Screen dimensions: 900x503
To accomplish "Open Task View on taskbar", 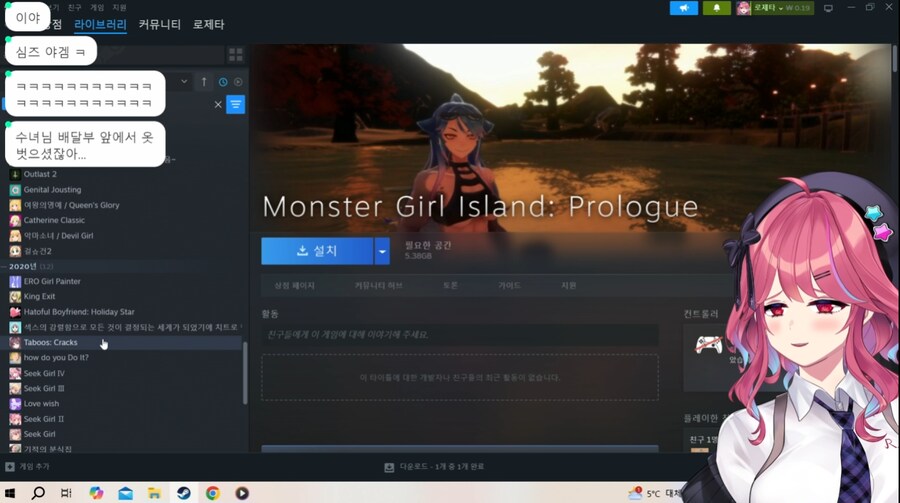I will (x=66, y=493).
